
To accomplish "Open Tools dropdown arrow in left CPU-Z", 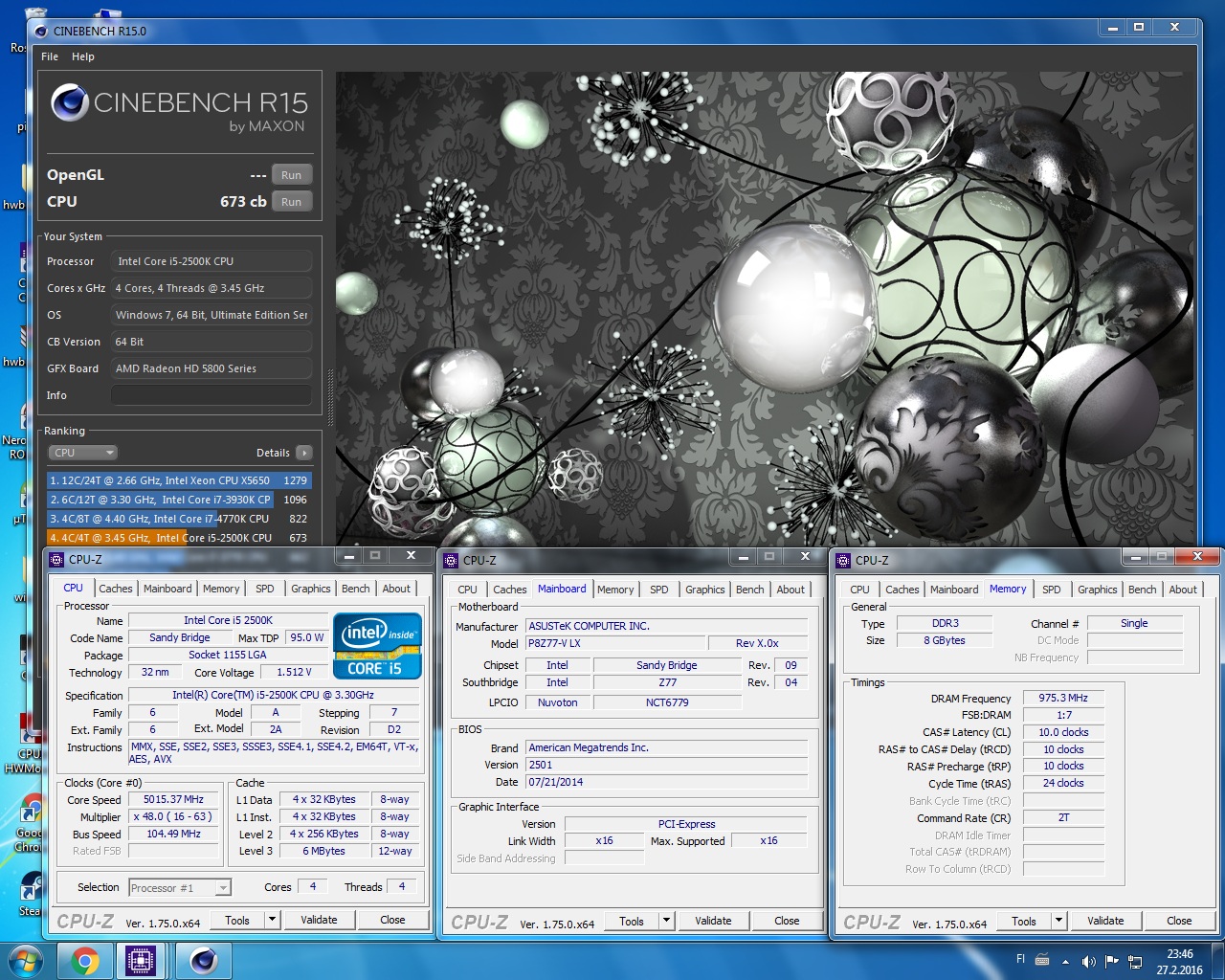I will (273, 921).
